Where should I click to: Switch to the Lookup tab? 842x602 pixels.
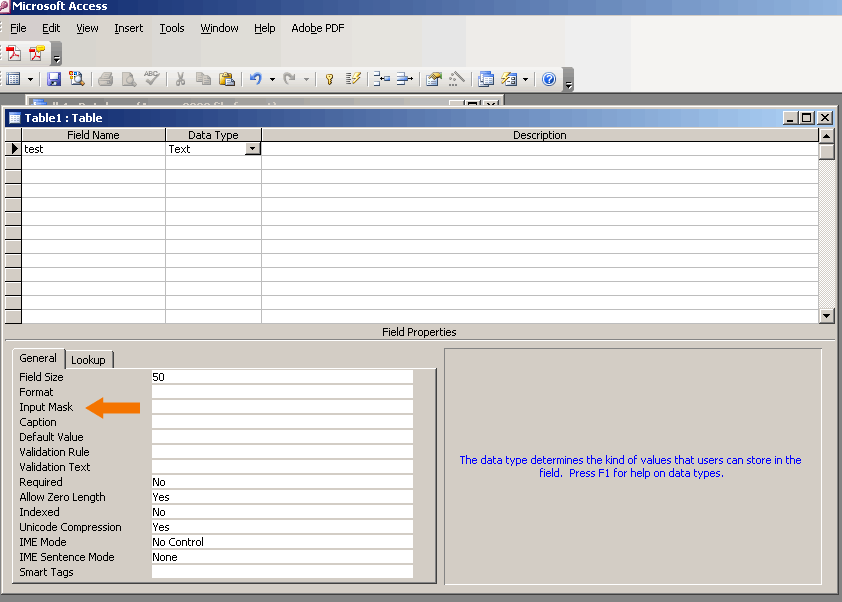coord(89,360)
